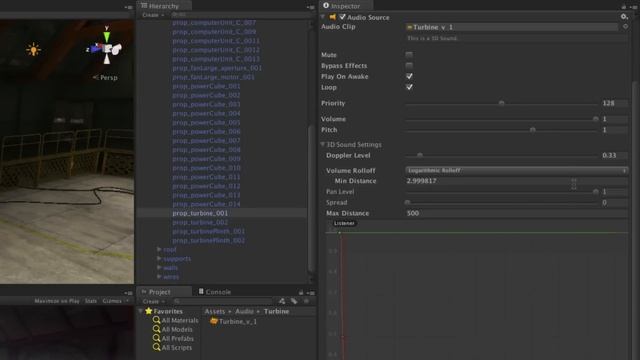
Task: Click the All Models search icon
Action: tap(156, 329)
